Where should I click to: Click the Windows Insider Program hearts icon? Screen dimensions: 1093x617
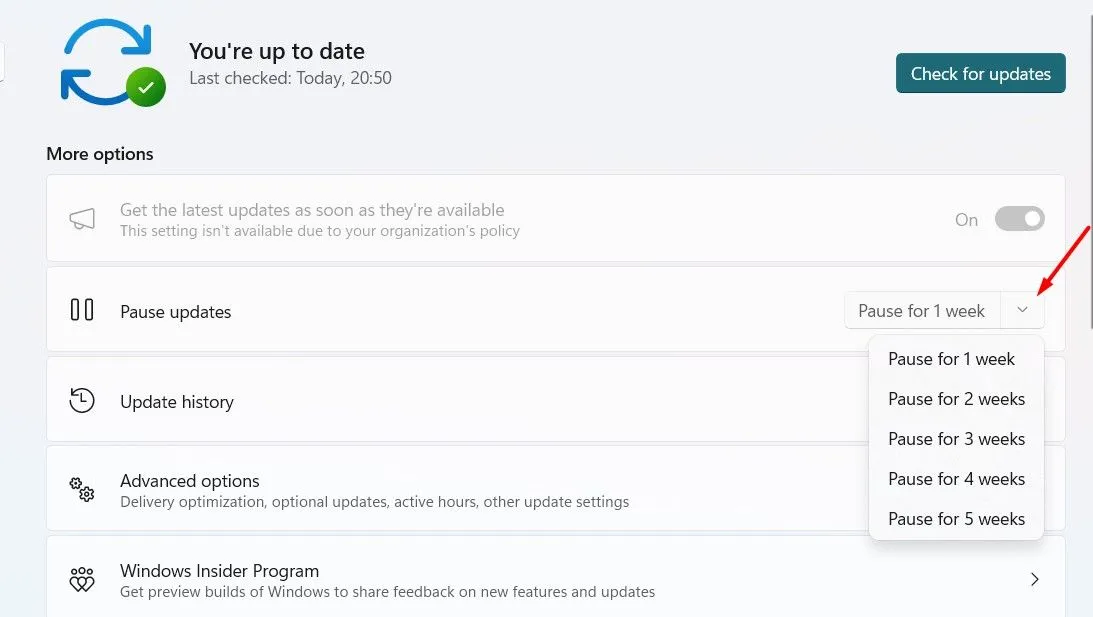coord(82,579)
